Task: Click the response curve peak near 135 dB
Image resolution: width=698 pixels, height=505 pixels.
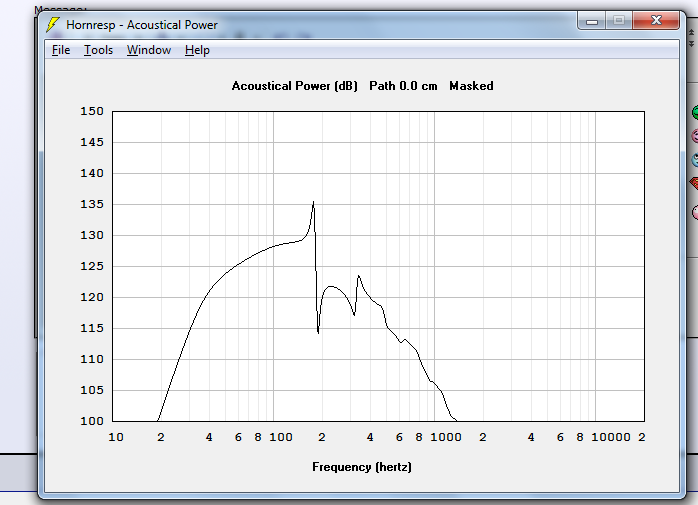Action: point(313,203)
